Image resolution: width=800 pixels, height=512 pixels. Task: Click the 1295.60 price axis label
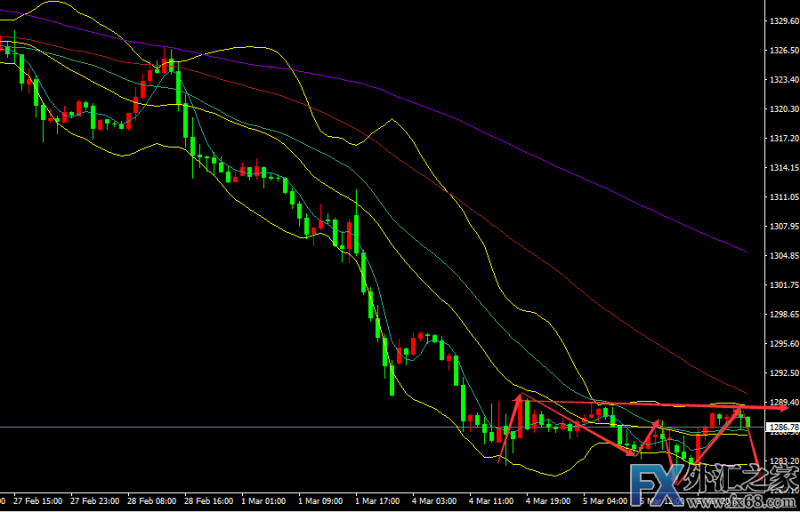tap(785, 344)
